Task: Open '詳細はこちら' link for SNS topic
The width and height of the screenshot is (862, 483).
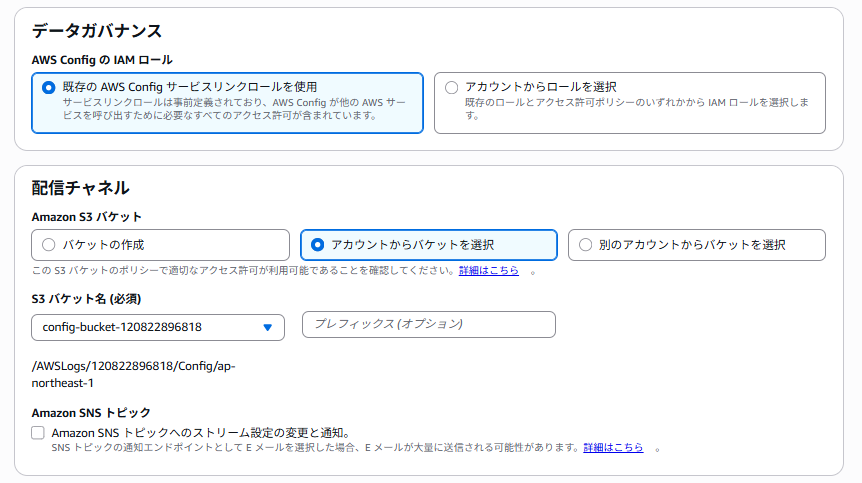Action: click(x=613, y=447)
